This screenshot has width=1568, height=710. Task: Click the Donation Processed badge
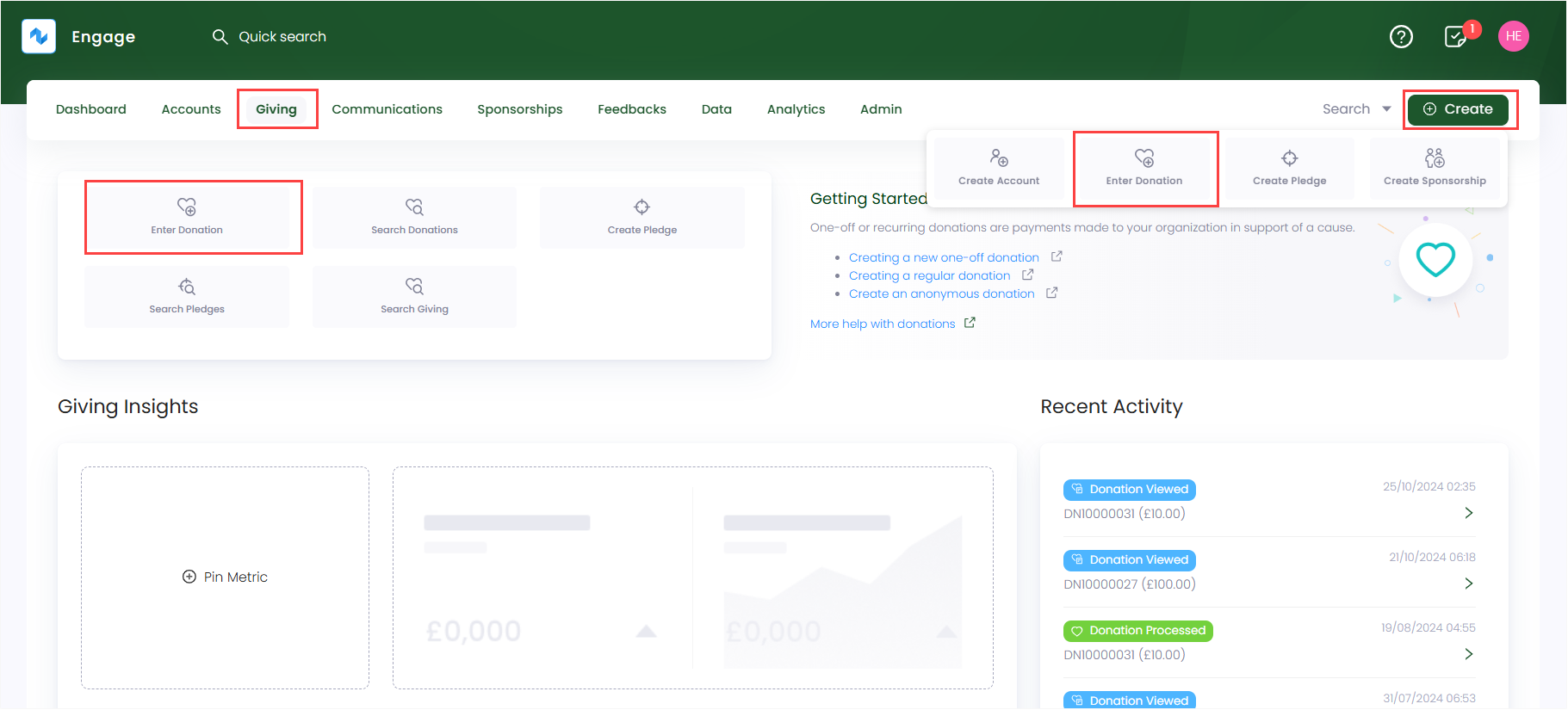click(x=1138, y=630)
